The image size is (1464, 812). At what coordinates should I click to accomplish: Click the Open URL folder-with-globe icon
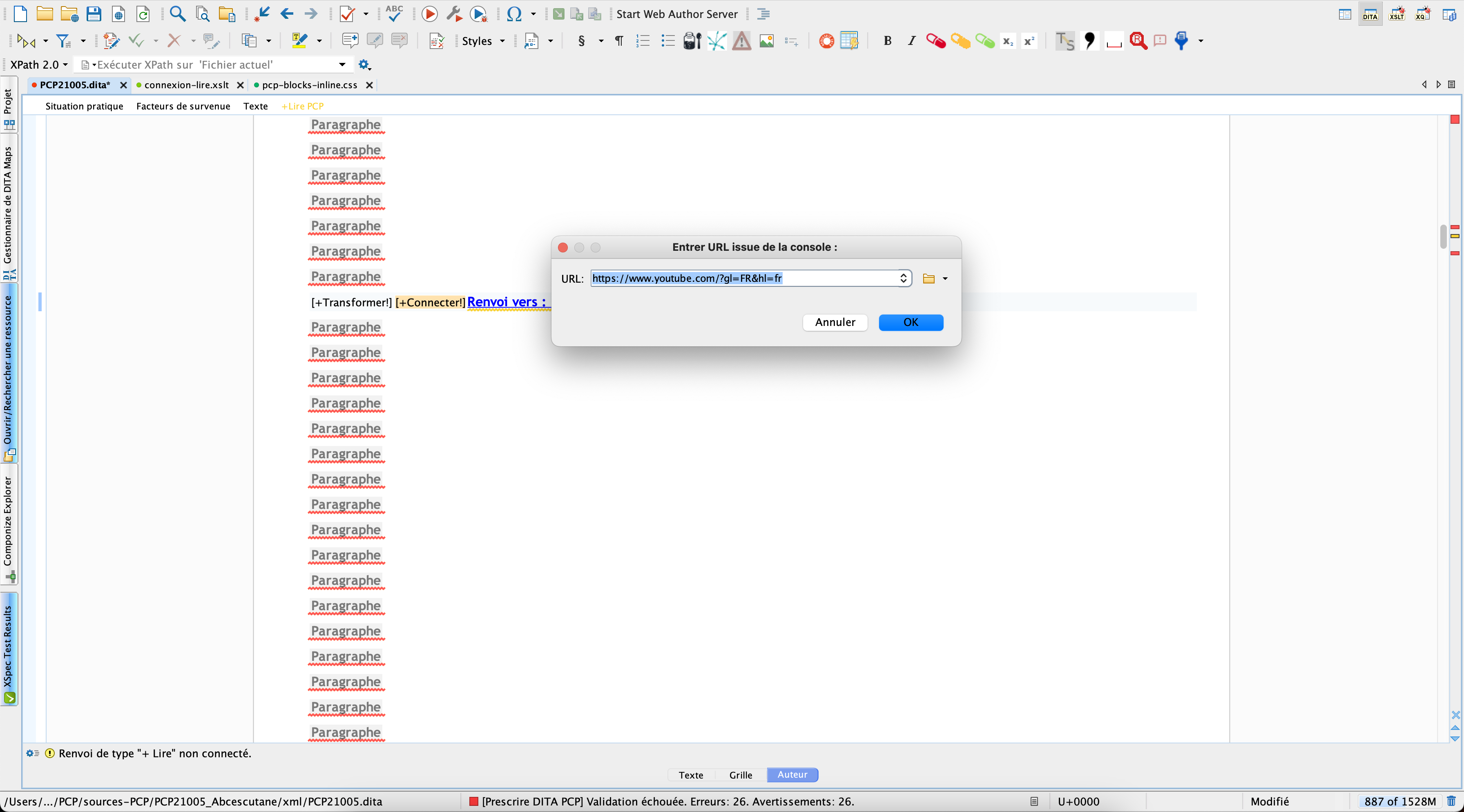click(x=69, y=13)
